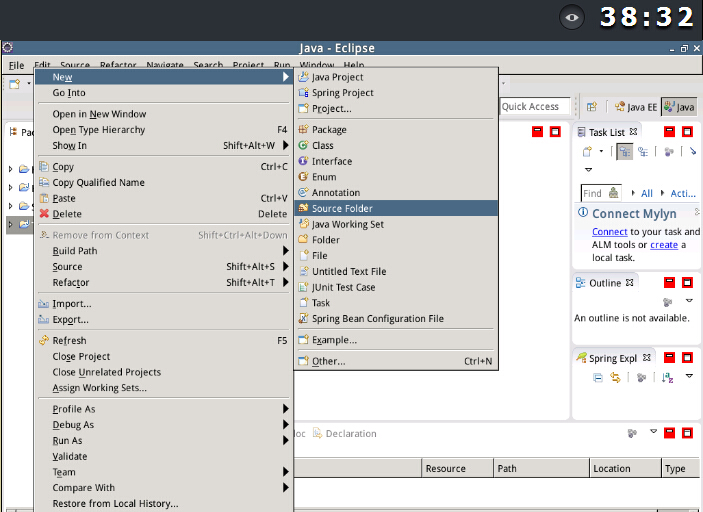Choose Copy from context menu

(164, 167)
